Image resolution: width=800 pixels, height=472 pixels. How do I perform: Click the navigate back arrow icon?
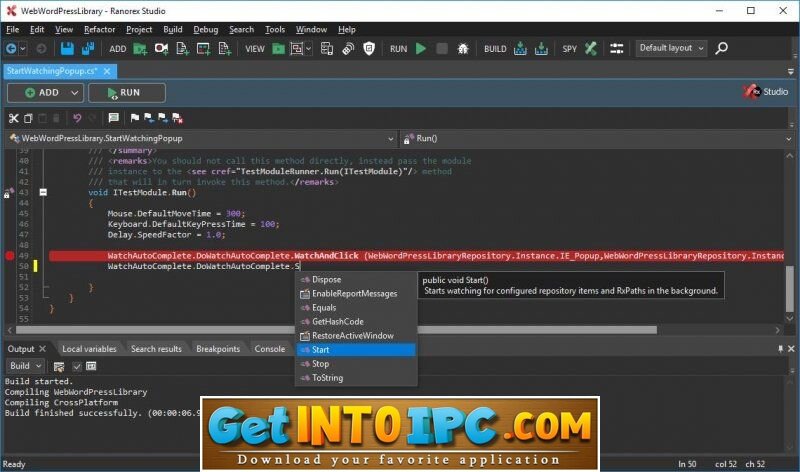10,48
